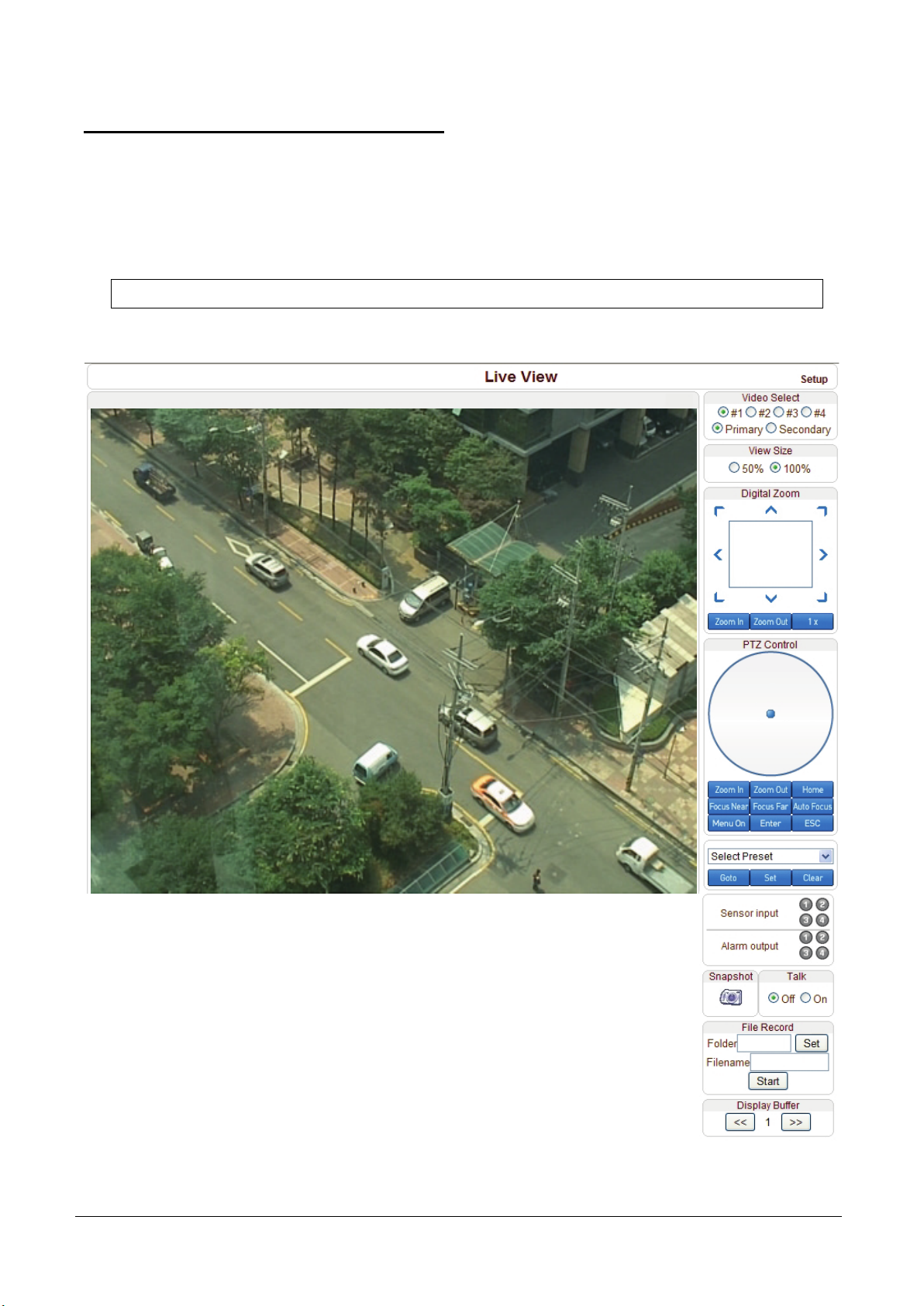Click the Focus Near button
Viewport: 924px width, 1306px height.
click(x=729, y=807)
